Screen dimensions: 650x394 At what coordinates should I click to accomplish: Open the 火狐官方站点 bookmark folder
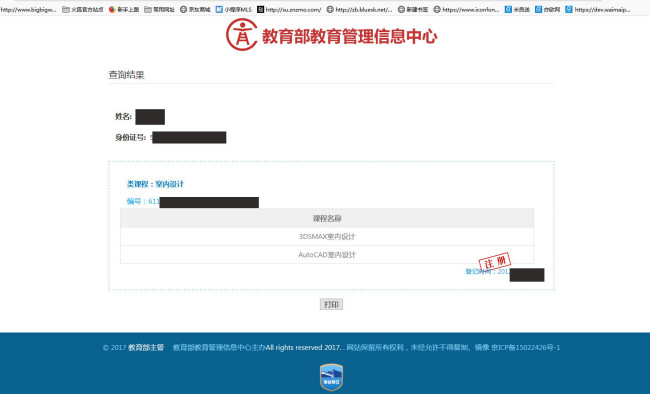82,9
